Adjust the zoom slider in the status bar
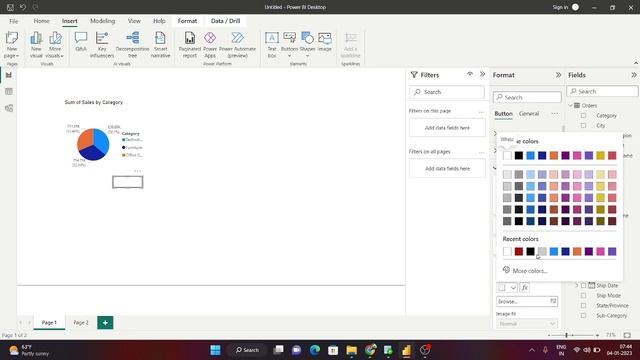The width and height of the screenshot is (640, 360). point(567,335)
